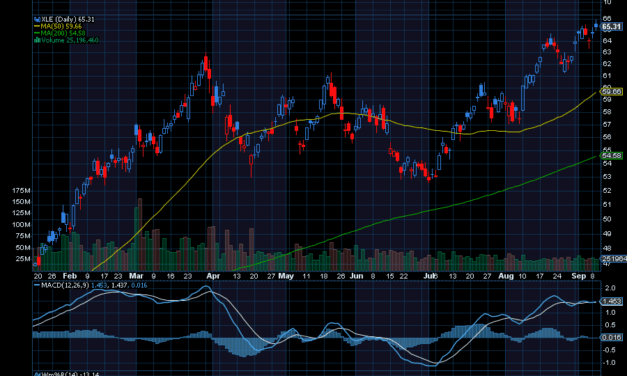Viewport: 627px width, 376px height.
Task: Select the Feb label on date axis
Action: pyautogui.click(x=70, y=276)
